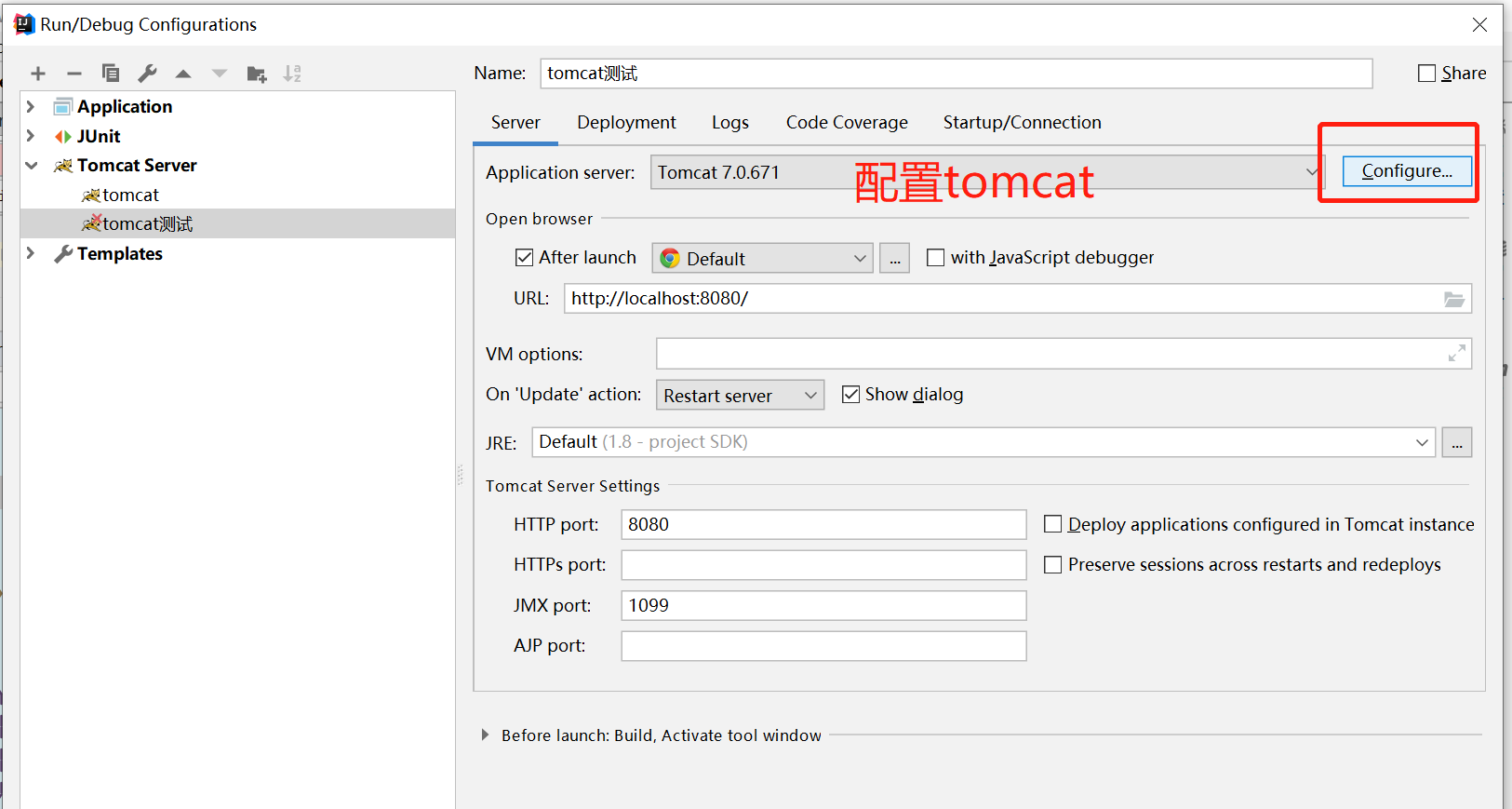The height and width of the screenshot is (809, 1512).
Task: Click the AJP port field
Action: coord(823,646)
